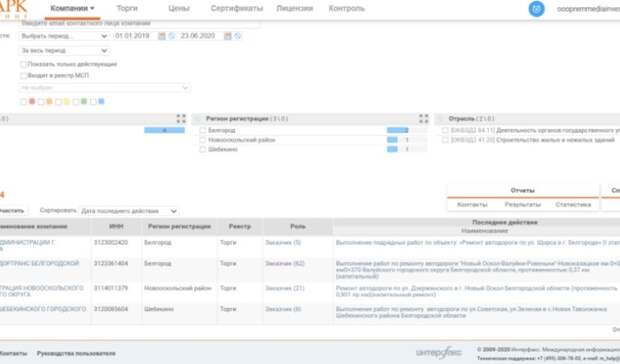Go to the Контроль menu
This screenshot has width=620, height=364.
tap(346, 8)
